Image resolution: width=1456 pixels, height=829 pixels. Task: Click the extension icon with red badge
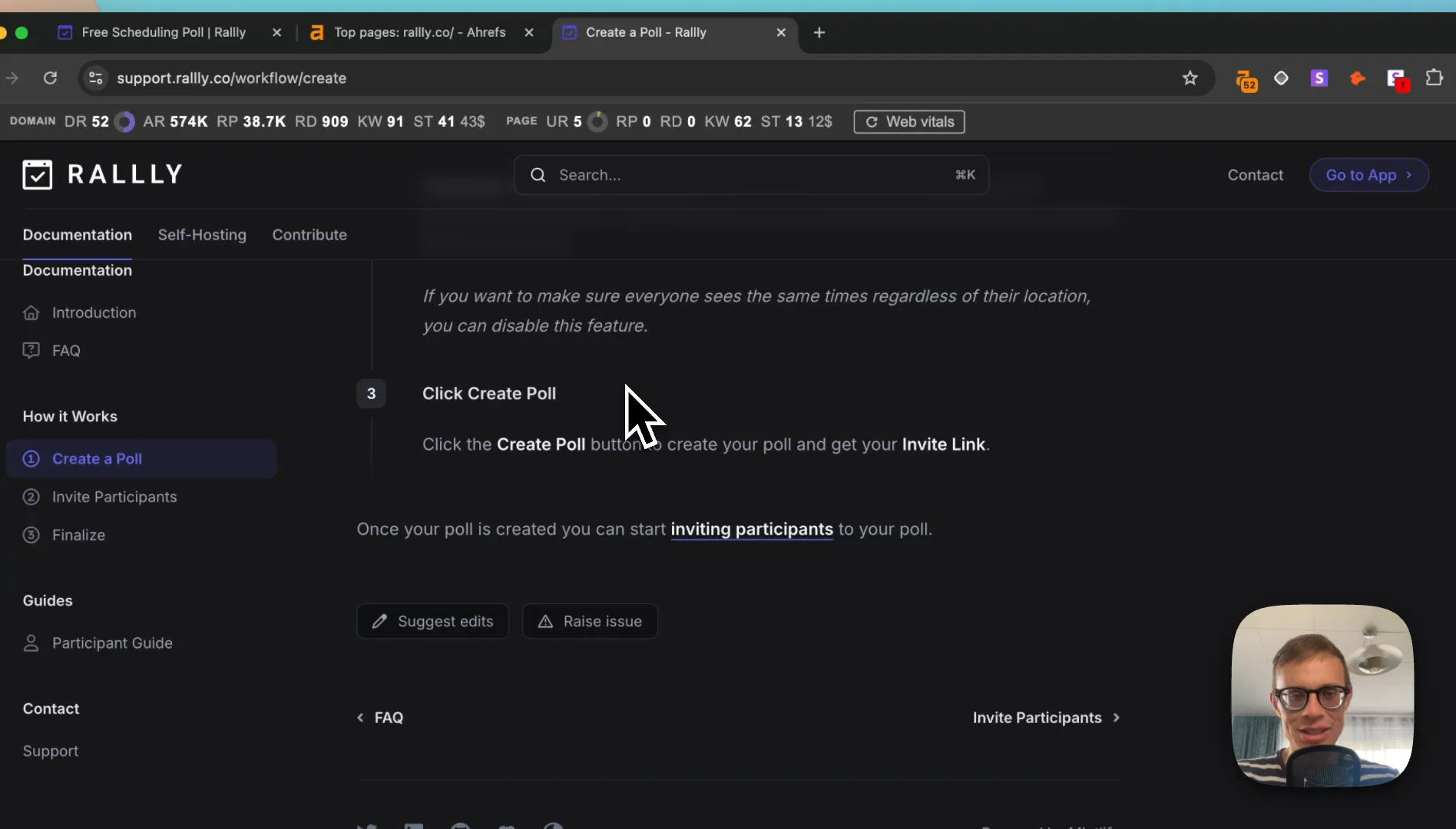point(1397,79)
